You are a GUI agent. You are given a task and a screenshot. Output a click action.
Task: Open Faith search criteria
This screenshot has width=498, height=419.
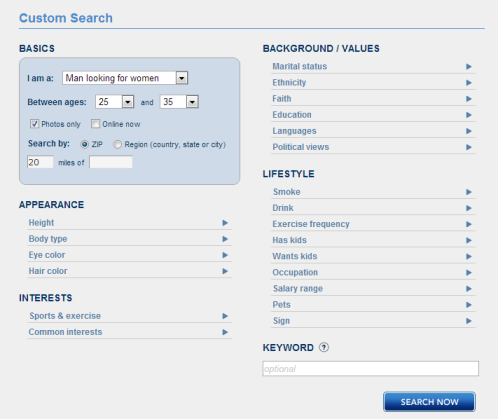pyautogui.click(x=373, y=99)
